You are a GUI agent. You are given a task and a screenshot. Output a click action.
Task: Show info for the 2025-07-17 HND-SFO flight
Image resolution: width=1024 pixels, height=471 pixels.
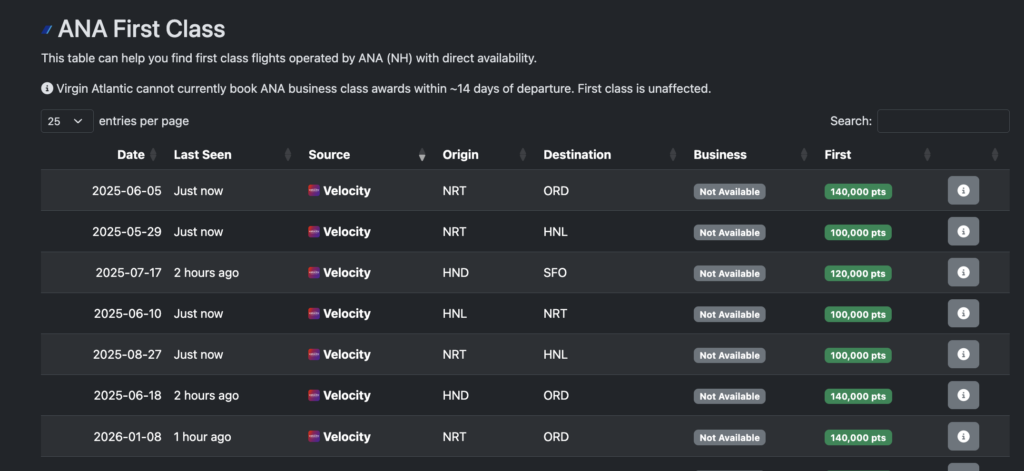pos(963,272)
